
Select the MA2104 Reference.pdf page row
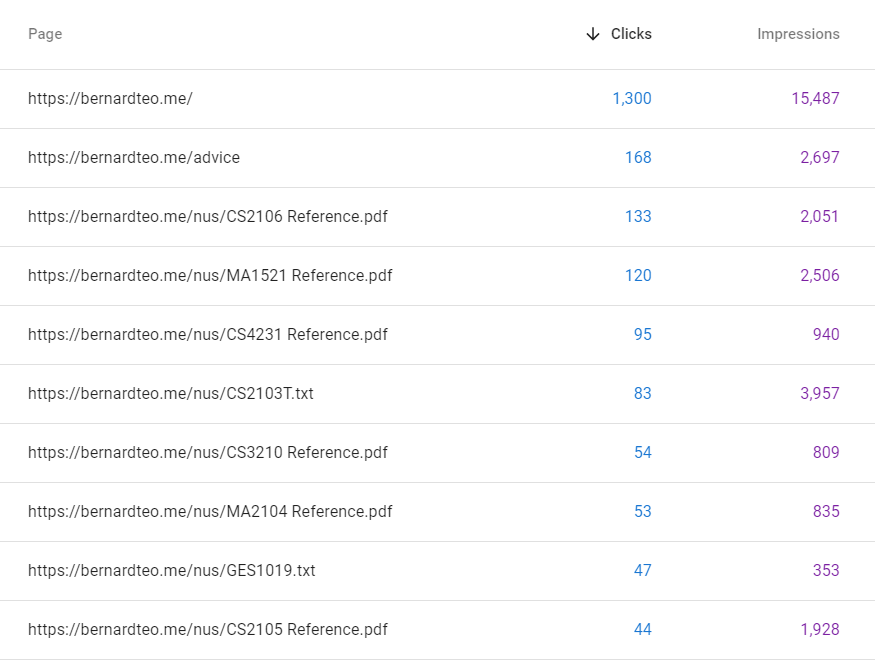tap(438, 512)
